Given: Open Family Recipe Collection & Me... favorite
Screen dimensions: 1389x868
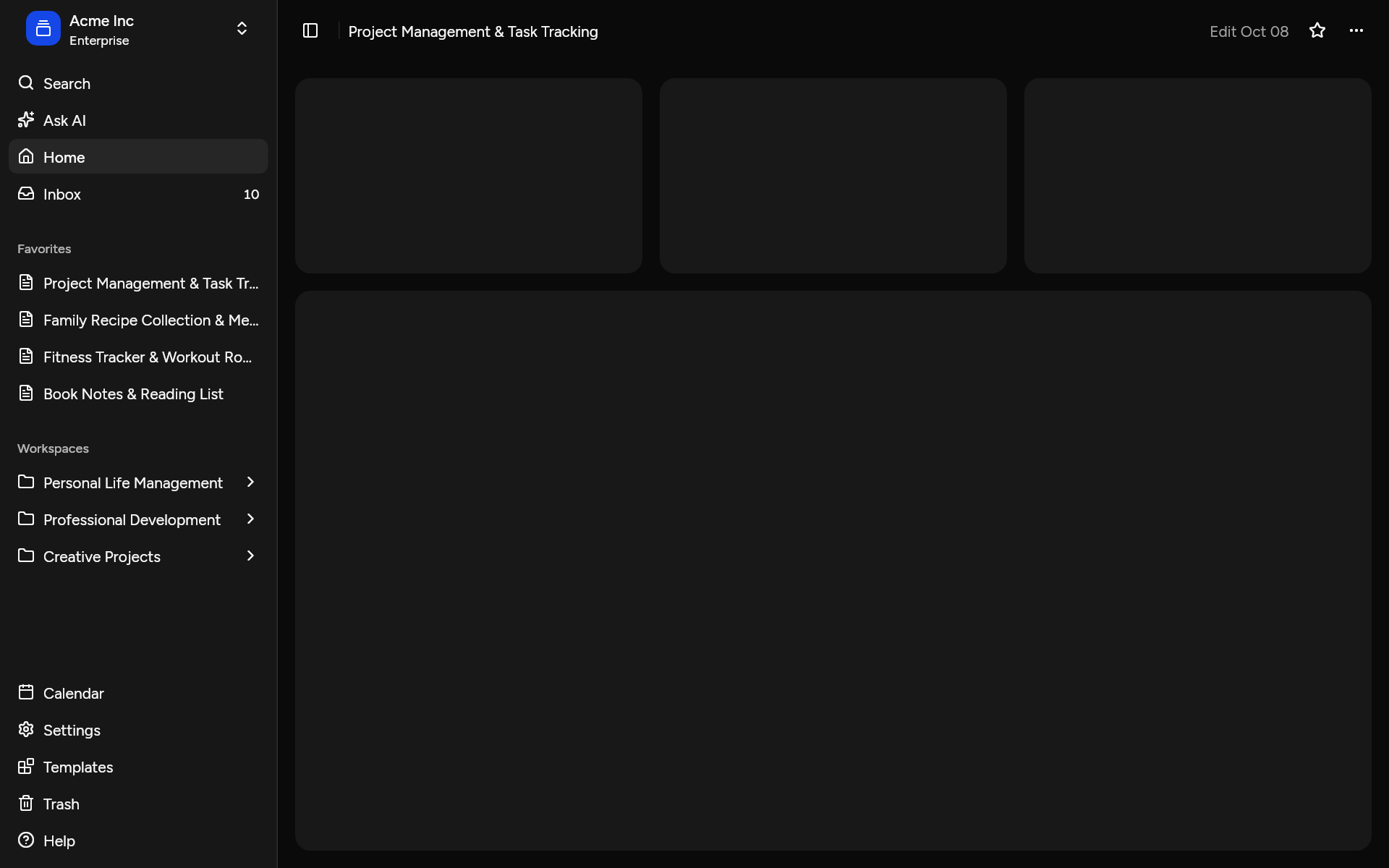Looking at the screenshot, I should tap(138, 320).
